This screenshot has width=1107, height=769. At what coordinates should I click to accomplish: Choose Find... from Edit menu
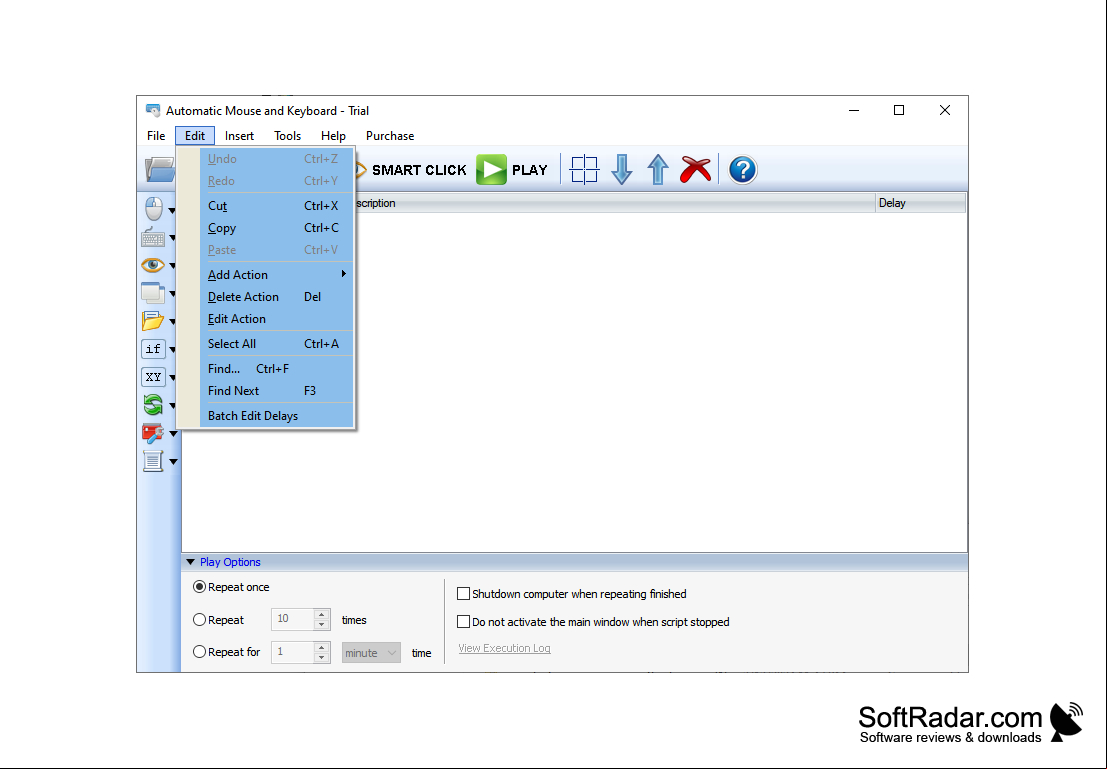click(x=276, y=369)
